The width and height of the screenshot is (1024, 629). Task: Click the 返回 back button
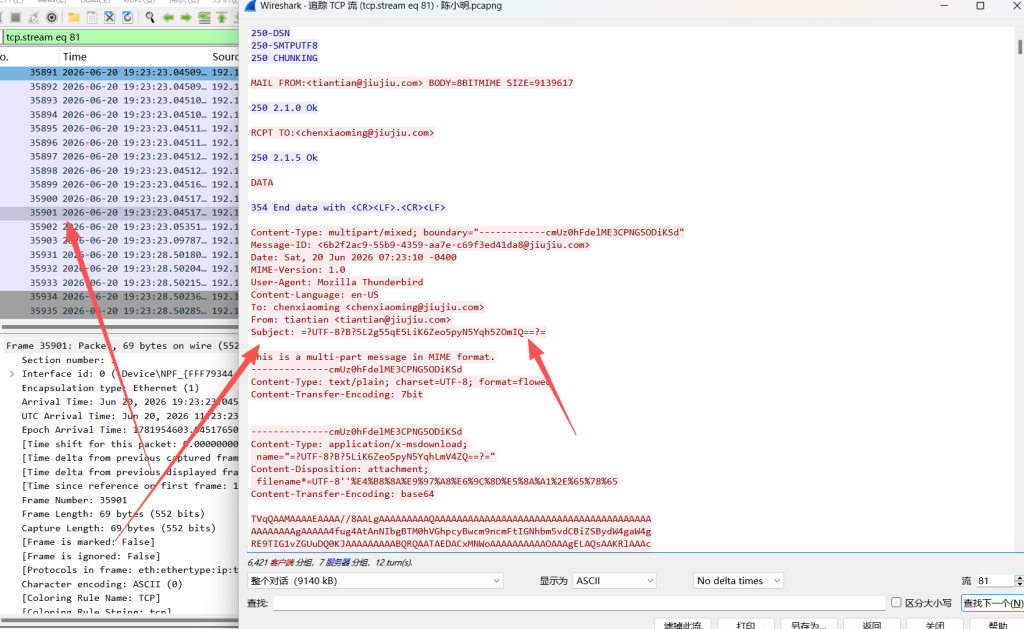click(x=871, y=624)
